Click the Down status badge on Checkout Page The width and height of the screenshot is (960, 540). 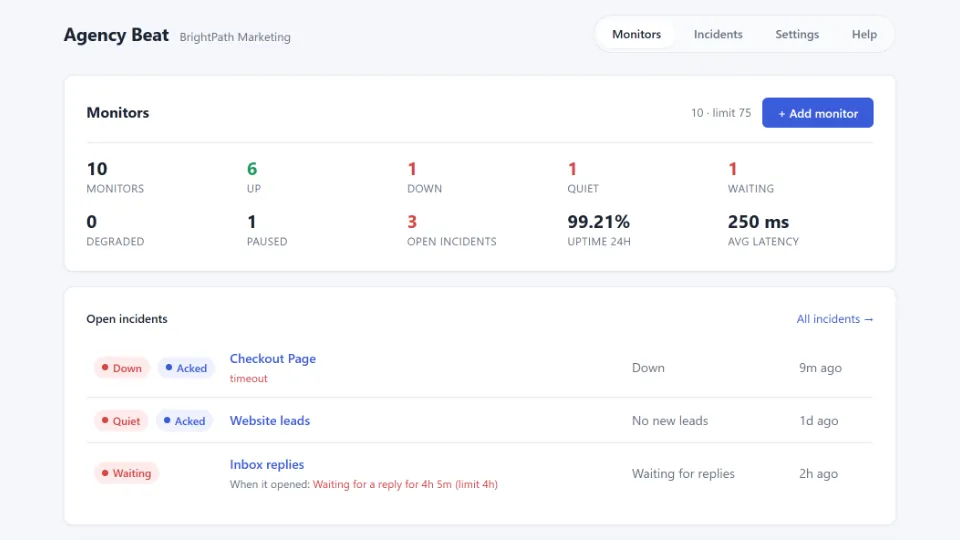[x=121, y=368]
